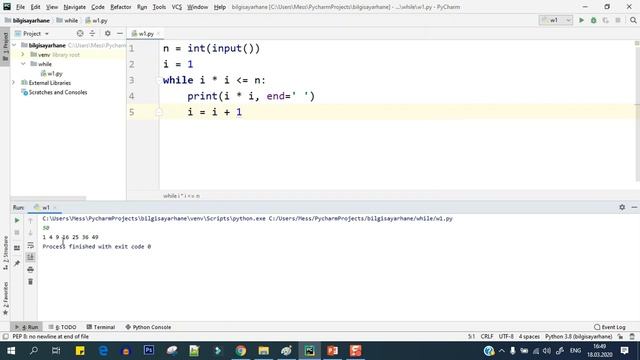The height and width of the screenshot is (360, 640).
Task: Open Chrome from taskbar
Action: click(x=241, y=351)
